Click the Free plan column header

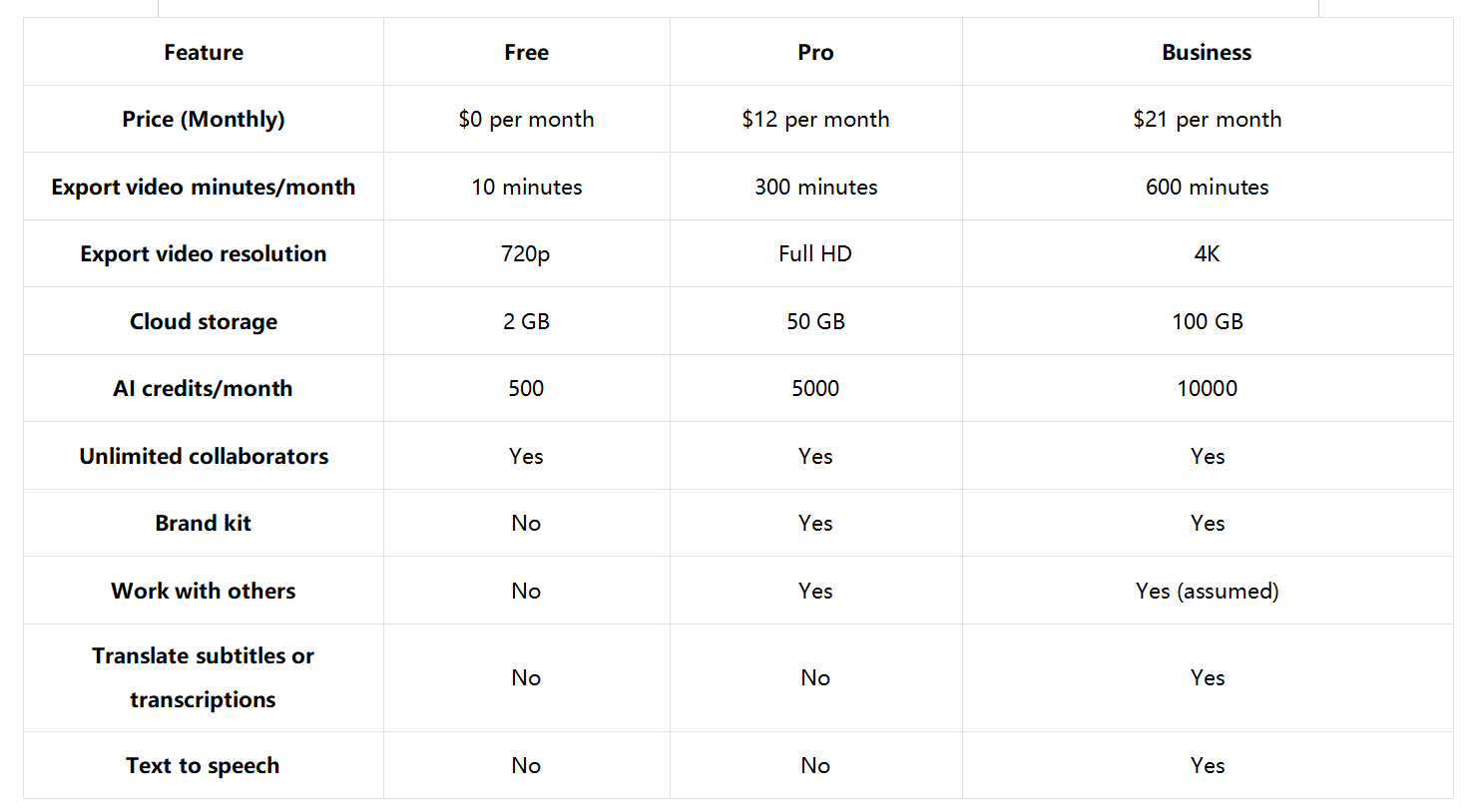coord(526,53)
